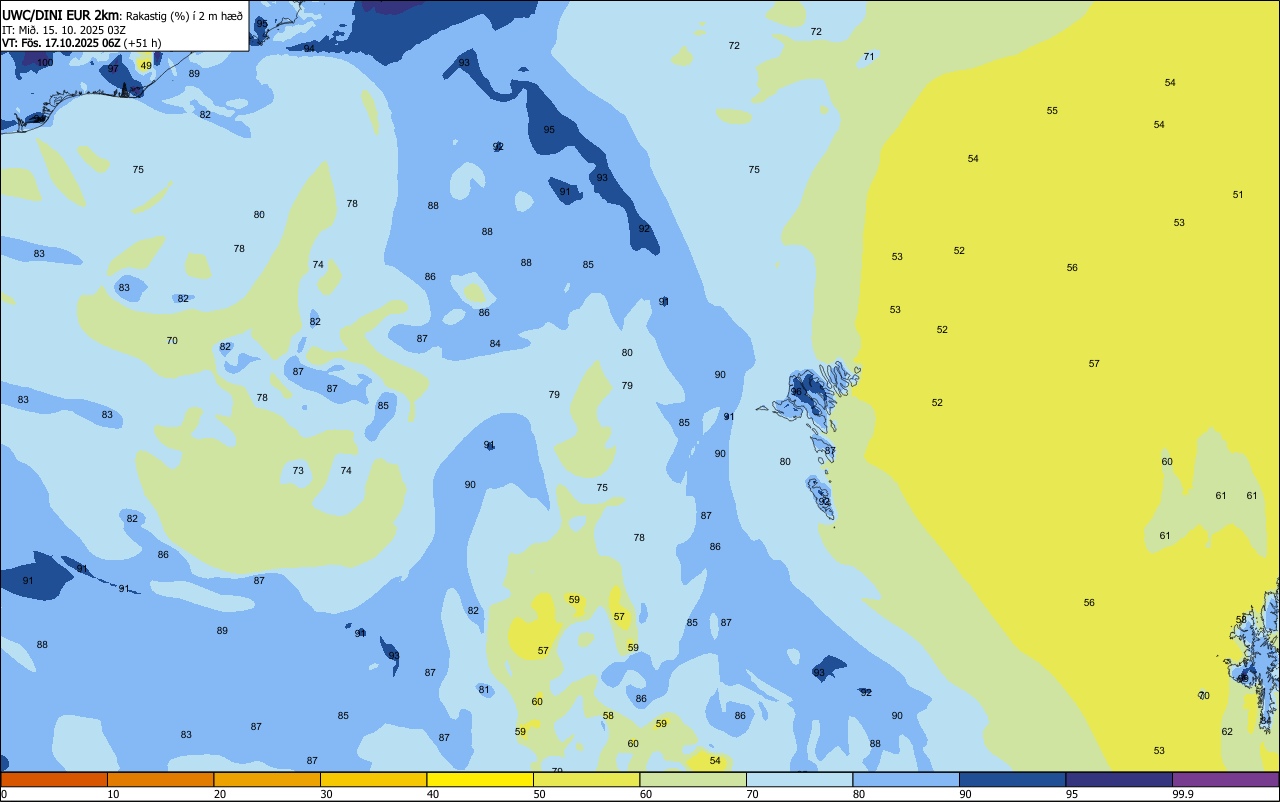
Task: Click the amber 20–30 legend swatch
Action: coord(267,779)
